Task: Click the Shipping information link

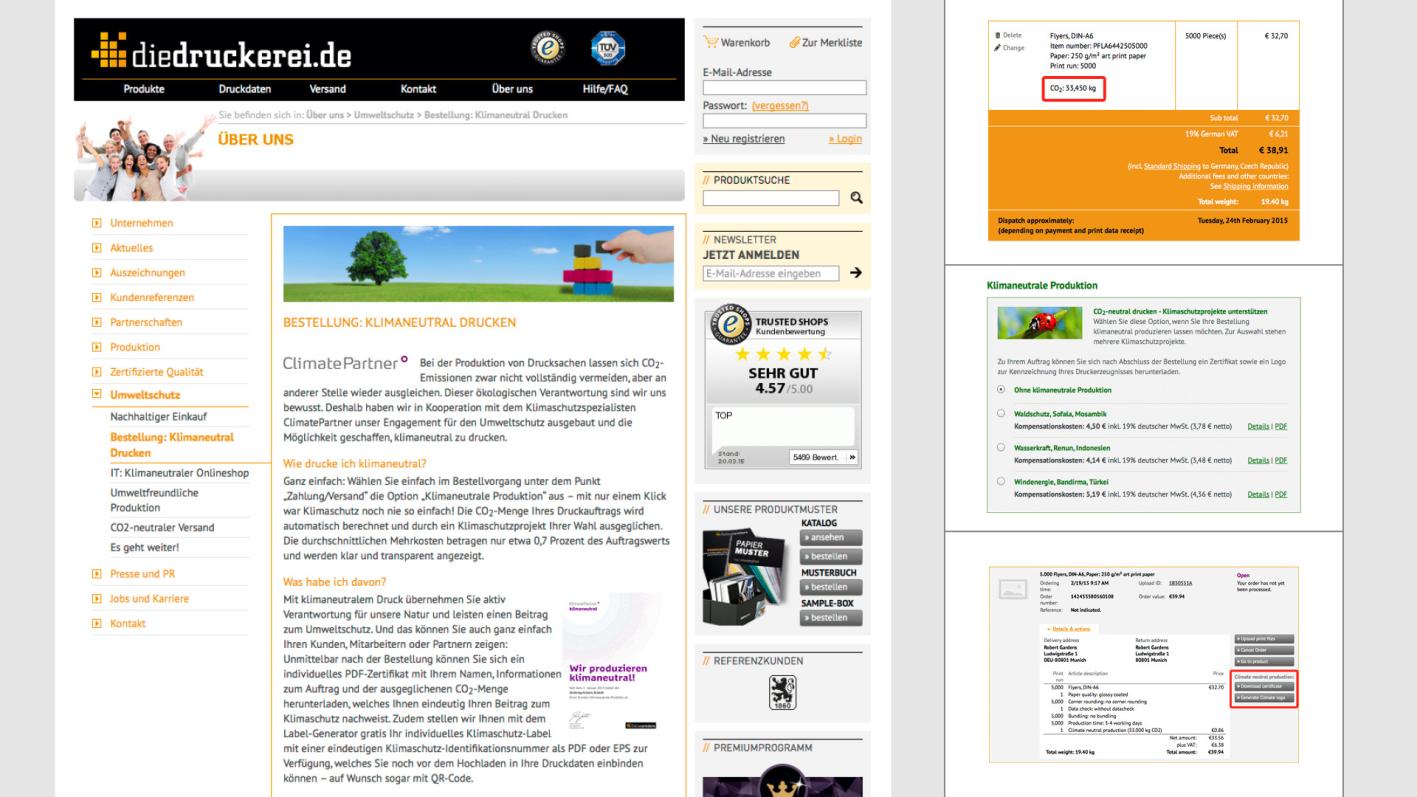Action: coord(1255,187)
